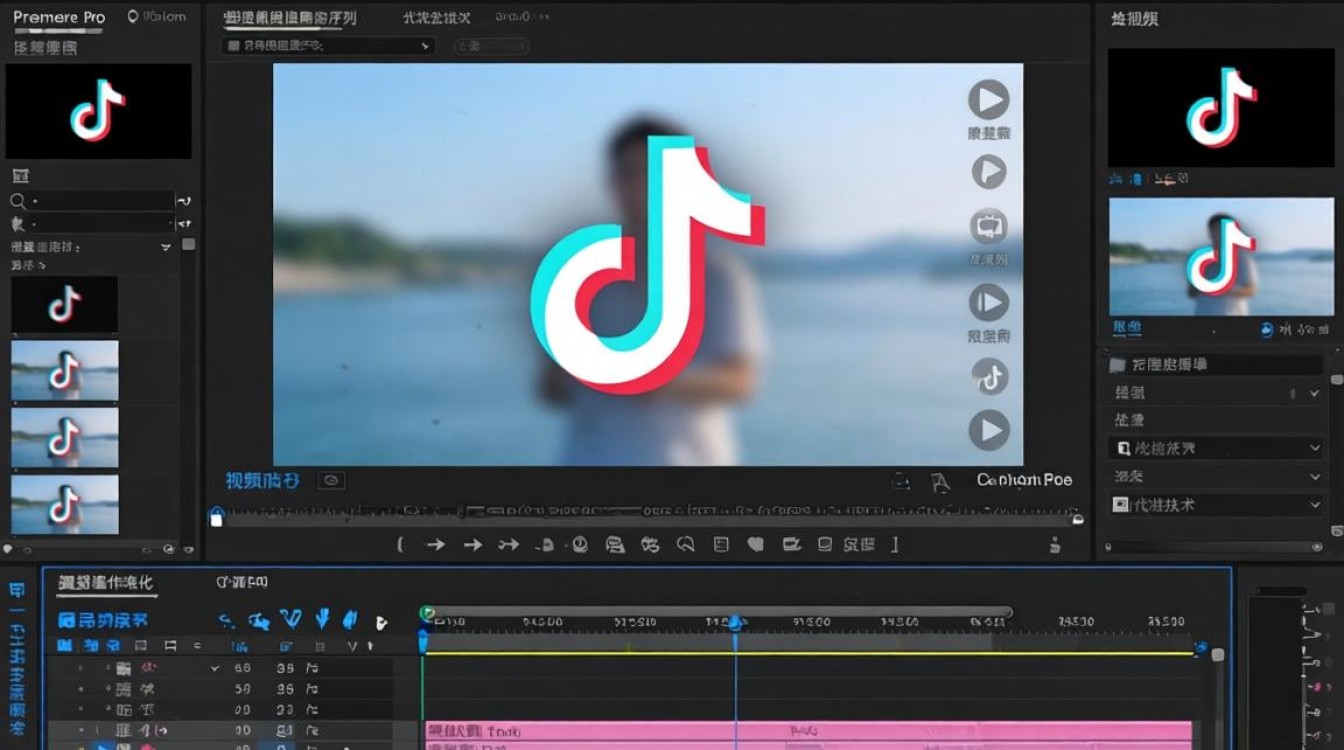The width and height of the screenshot is (1344, 750).
Task: Click the TV-shaped icon overlaid on the preview
Action: pos(988,227)
